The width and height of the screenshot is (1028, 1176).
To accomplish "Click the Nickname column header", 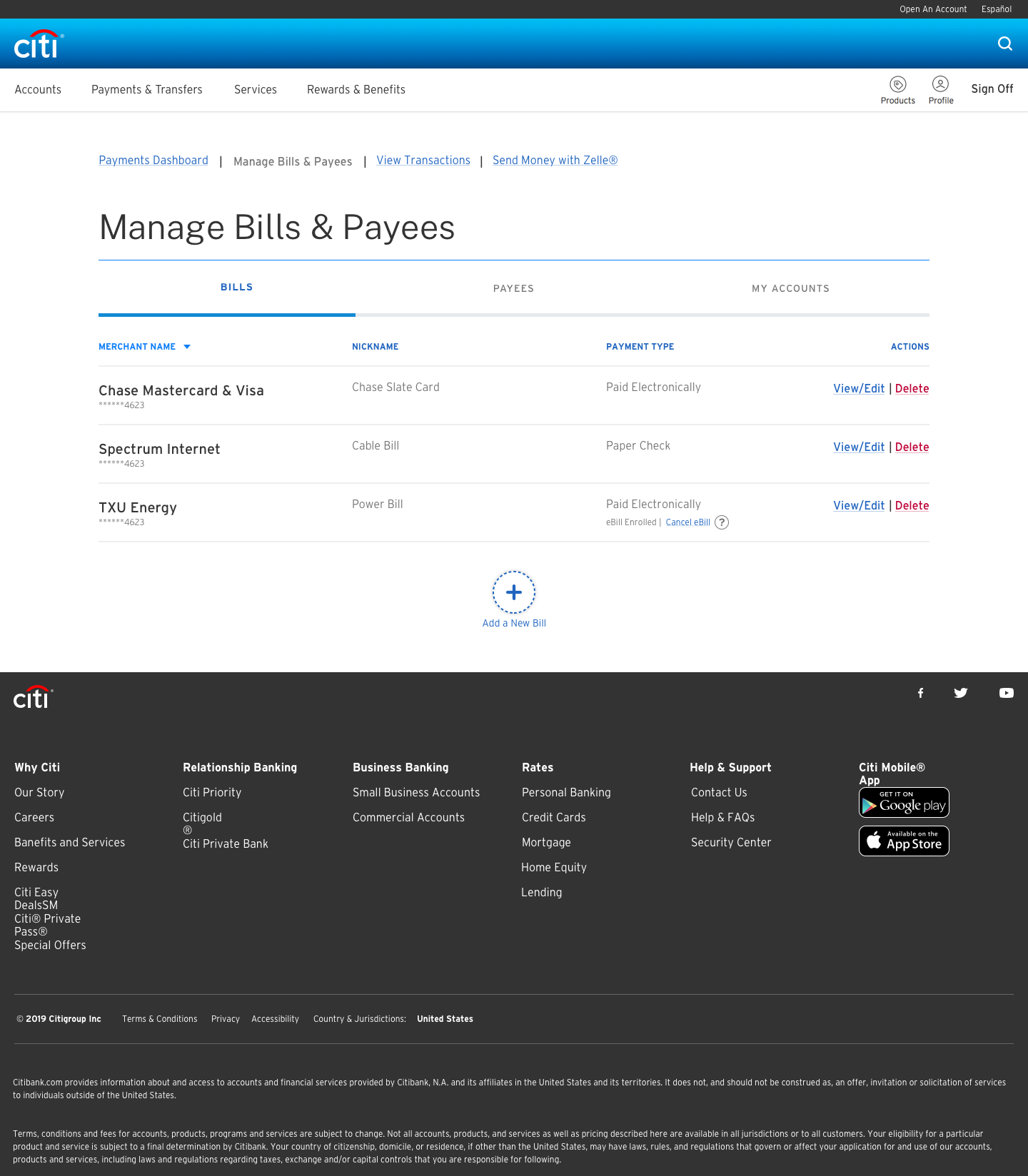I will point(376,347).
